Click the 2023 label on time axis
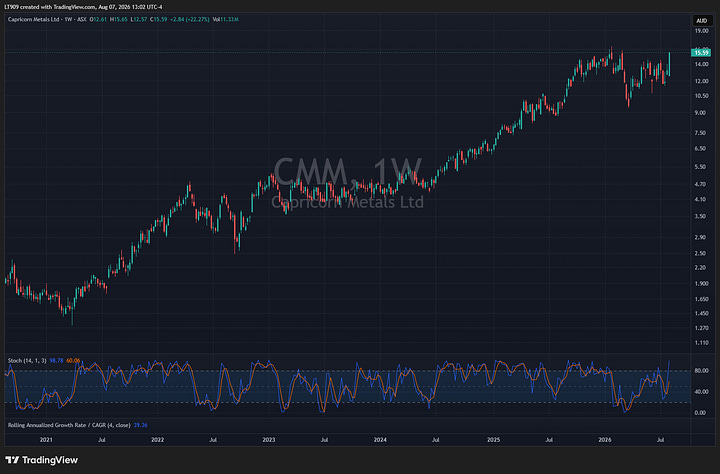 pyautogui.click(x=269, y=440)
